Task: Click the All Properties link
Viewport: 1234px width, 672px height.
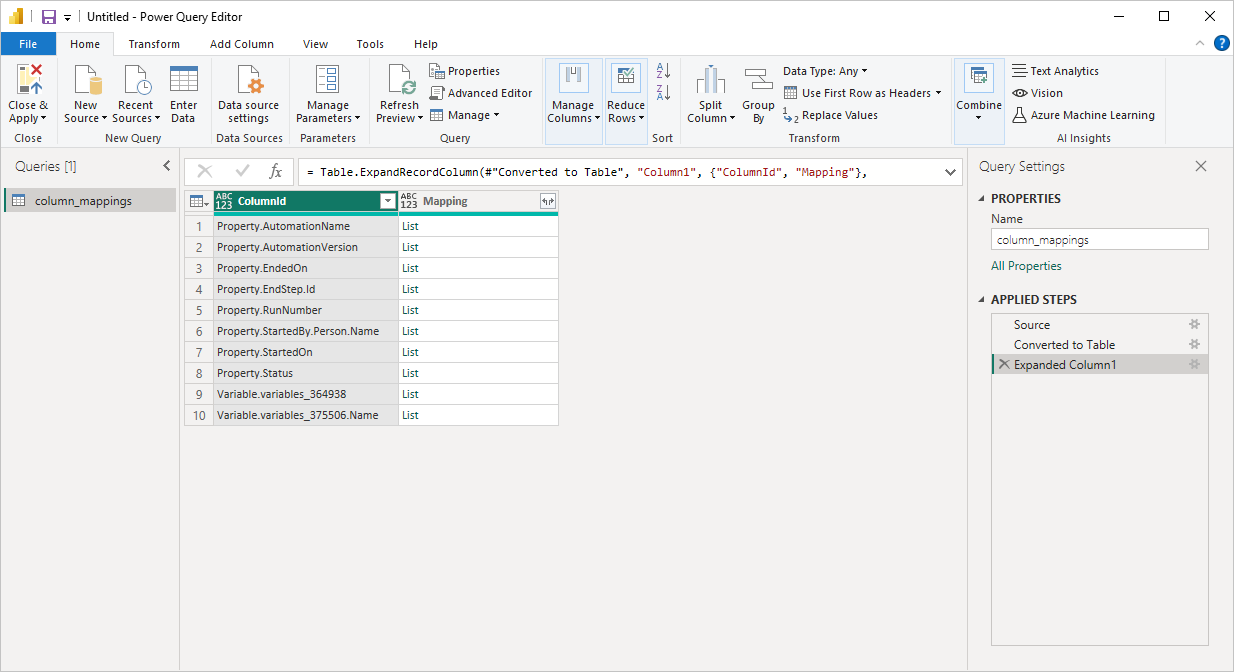Action: (1026, 266)
